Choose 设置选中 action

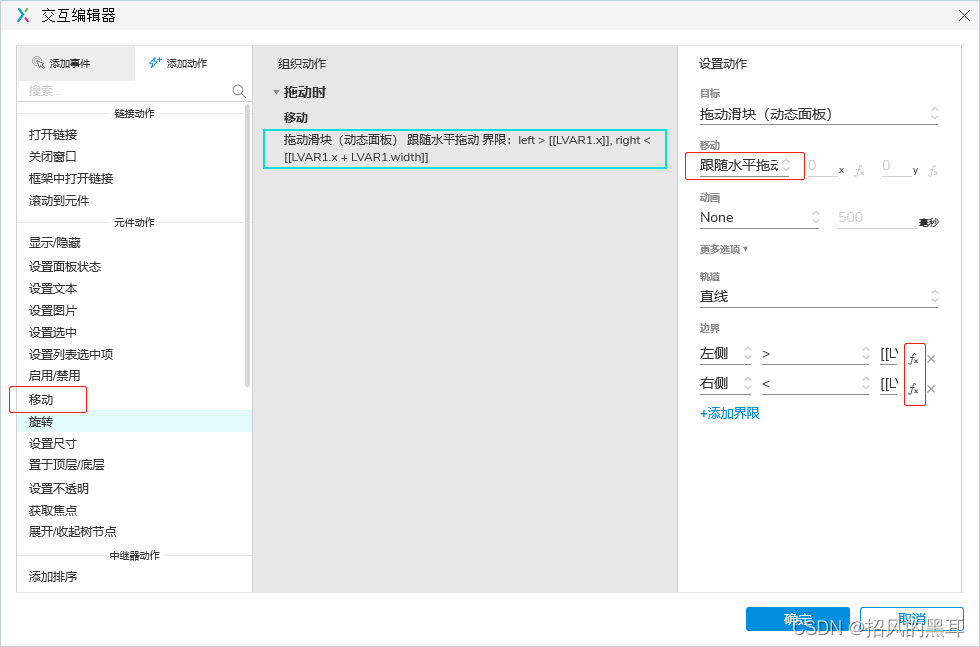tap(53, 332)
